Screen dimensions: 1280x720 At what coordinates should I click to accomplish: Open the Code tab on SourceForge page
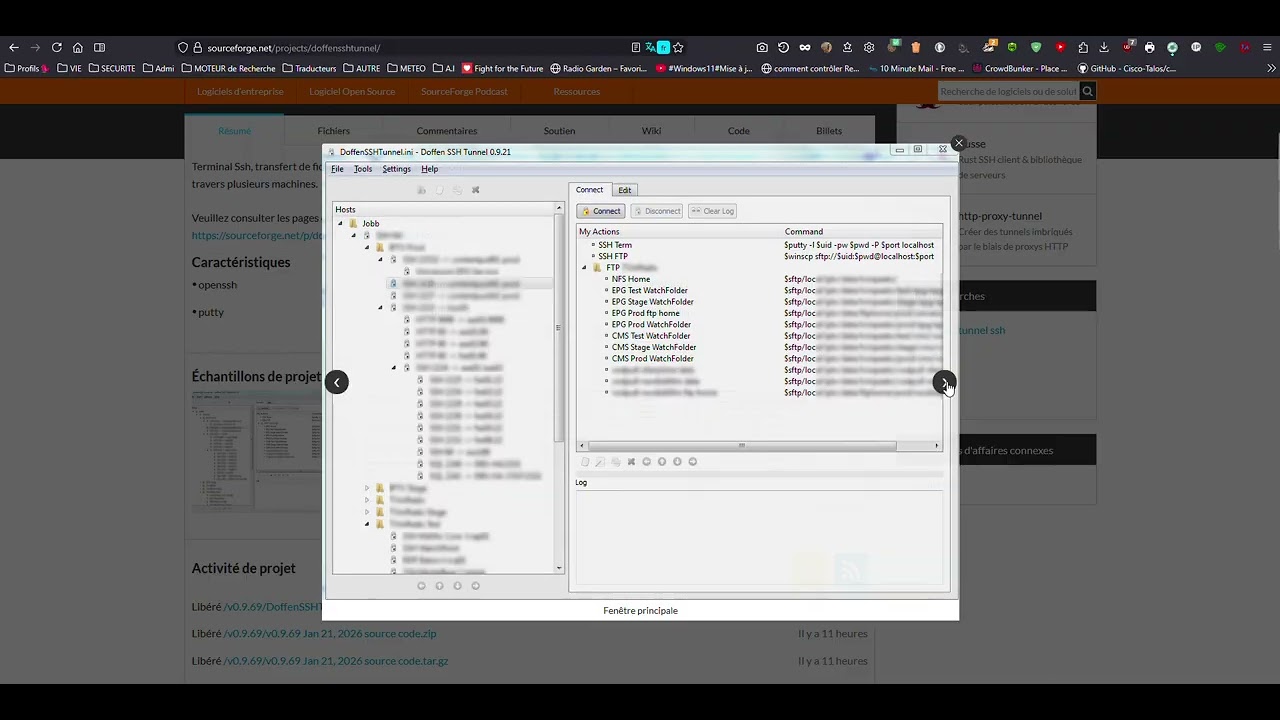pos(738,131)
